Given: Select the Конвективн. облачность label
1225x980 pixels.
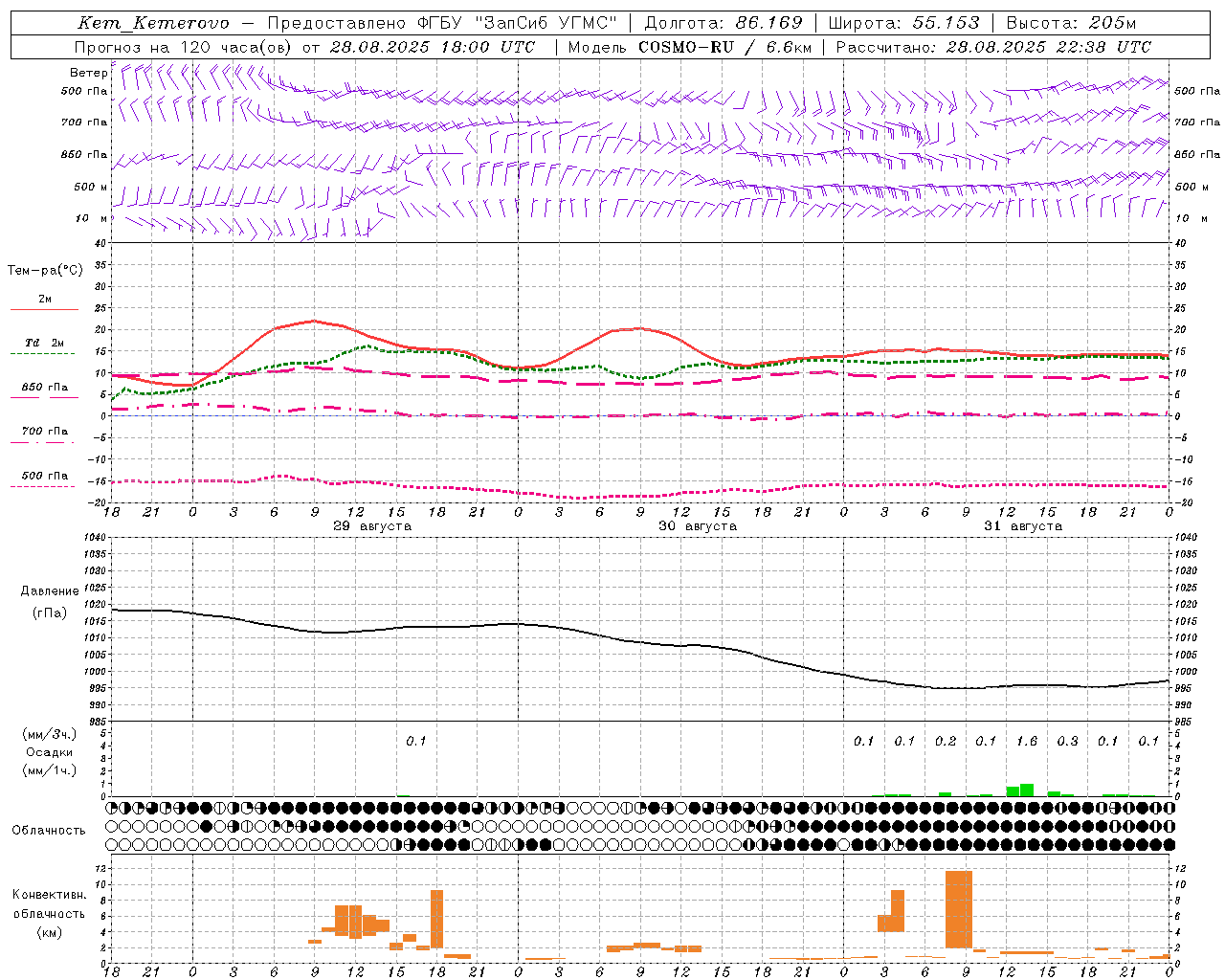Looking at the screenshot, I should coord(49,903).
